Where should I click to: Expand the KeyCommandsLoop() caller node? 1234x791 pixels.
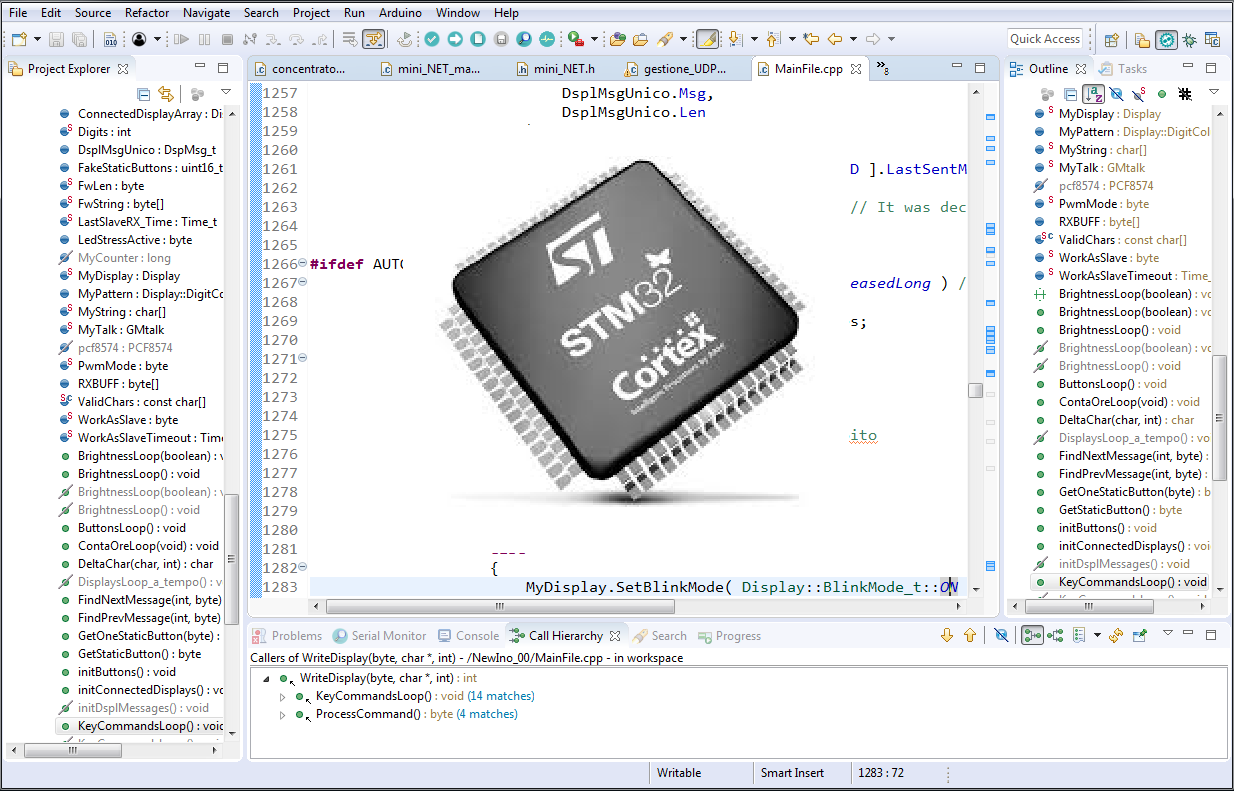282,696
